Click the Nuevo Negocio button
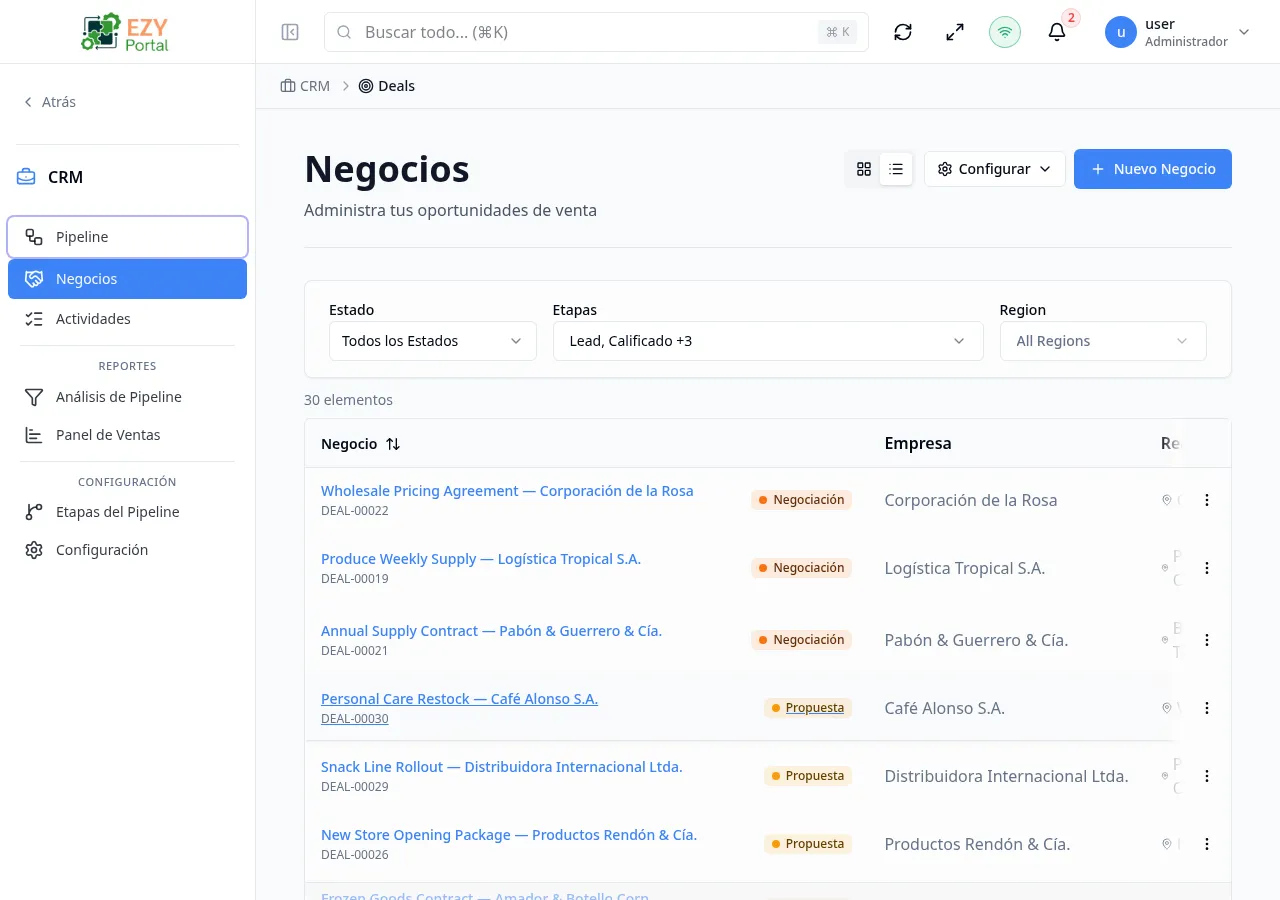This screenshot has height=900, width=1280. coord(1153,169)
